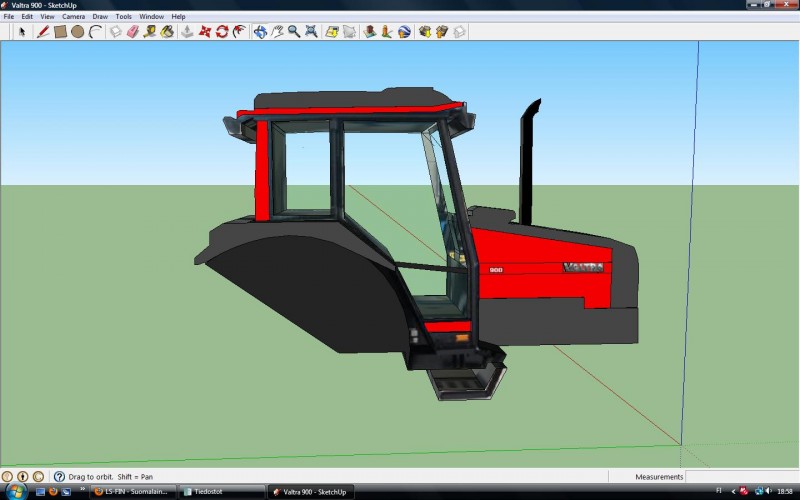Click the greyed Share Component icon
This screenshot has height=500, width=800.
click(459, 32)
